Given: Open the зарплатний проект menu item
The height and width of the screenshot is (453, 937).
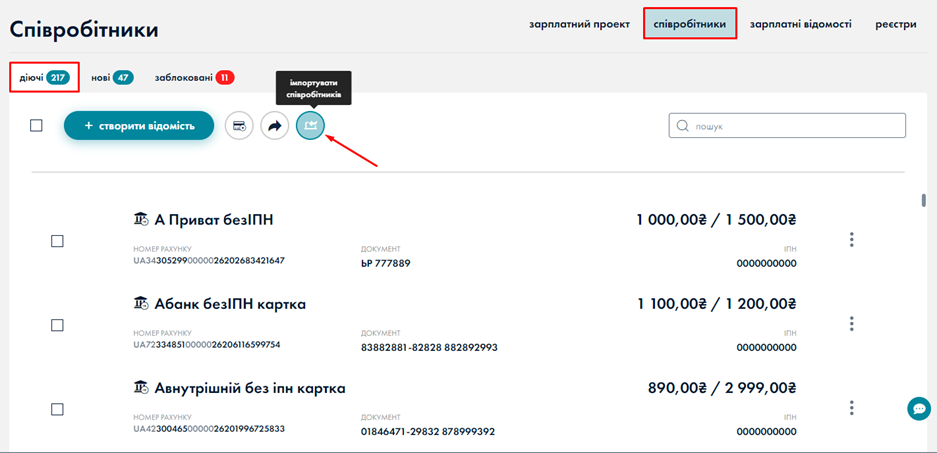Looking at the screenshot, I should pos(579,25).
